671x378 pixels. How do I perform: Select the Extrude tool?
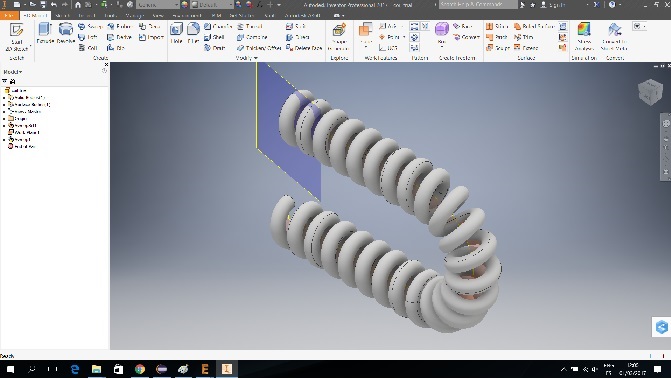[45, 33]
